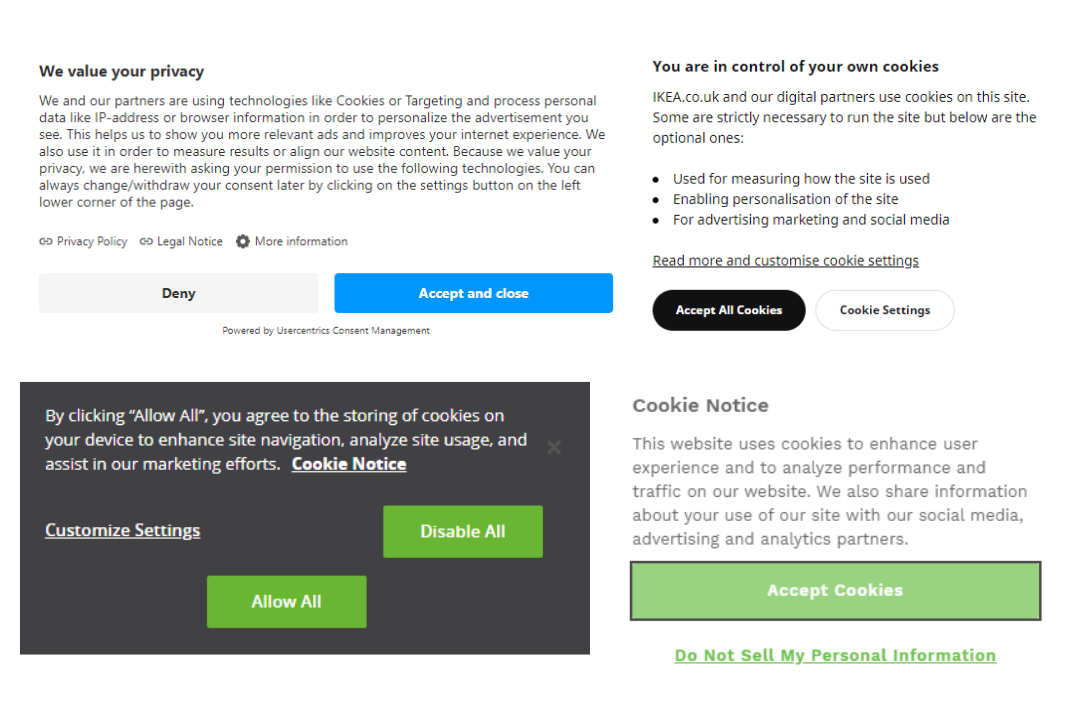
Task: Open Read more and customise cookie settings
Action: pyautogui.click(x=785, y=260)
